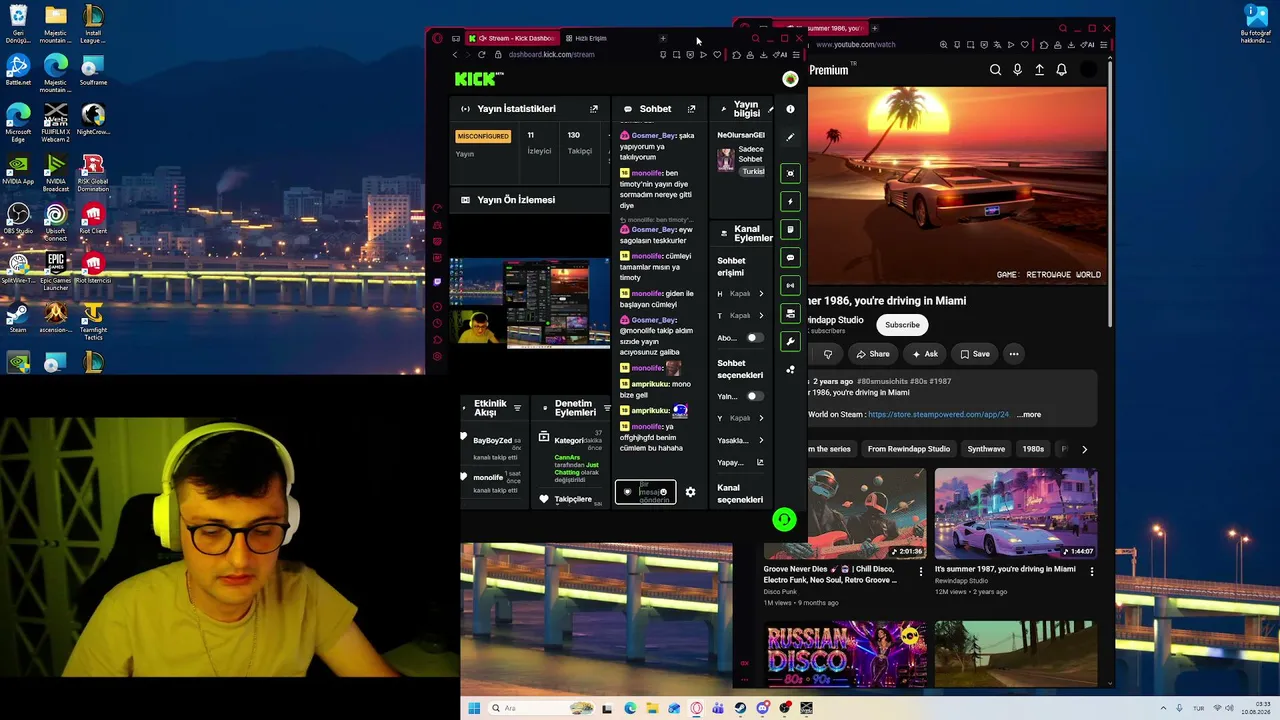Open Kick profile avatar menu

[790, 79]
